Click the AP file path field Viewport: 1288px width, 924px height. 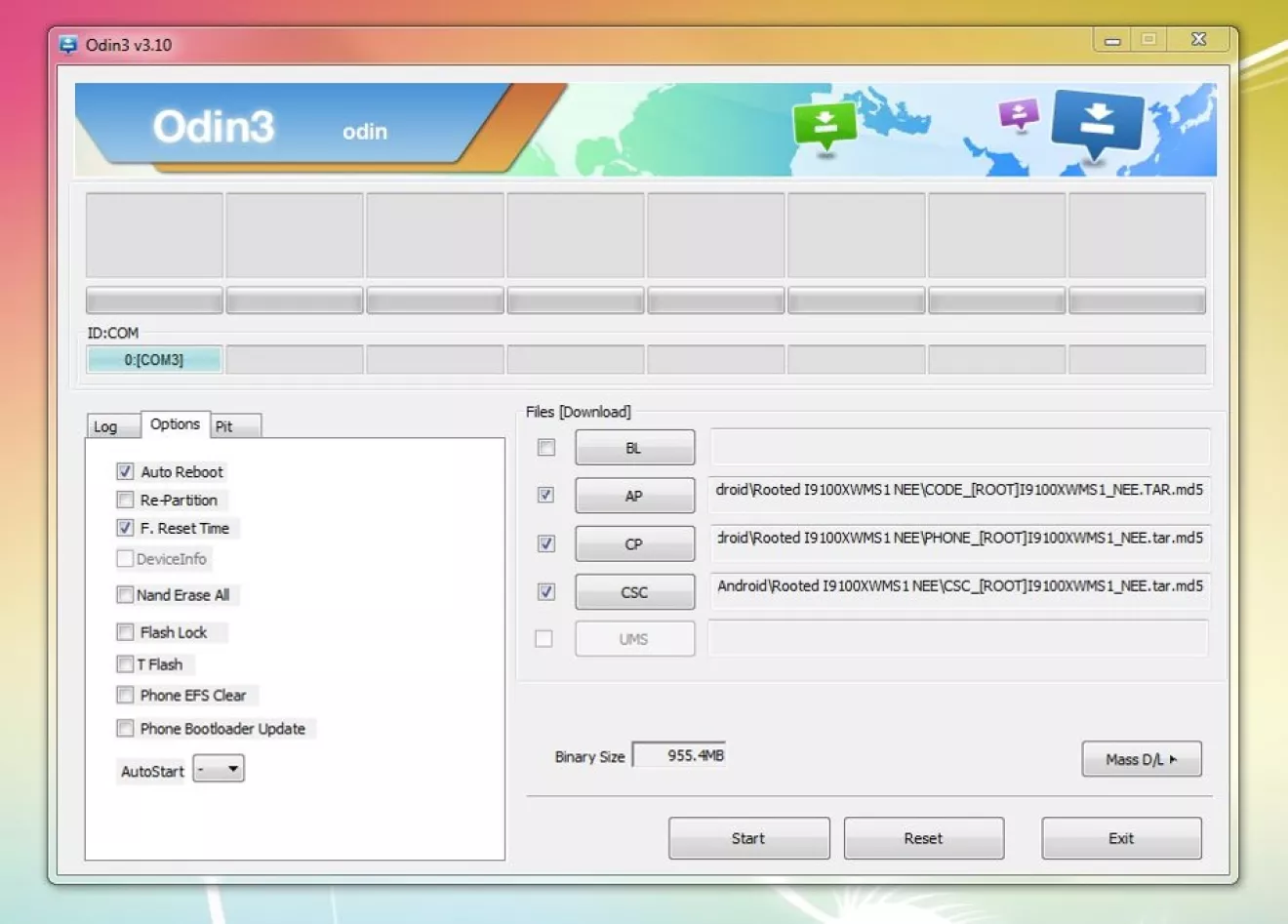click(x=960, y=495)
